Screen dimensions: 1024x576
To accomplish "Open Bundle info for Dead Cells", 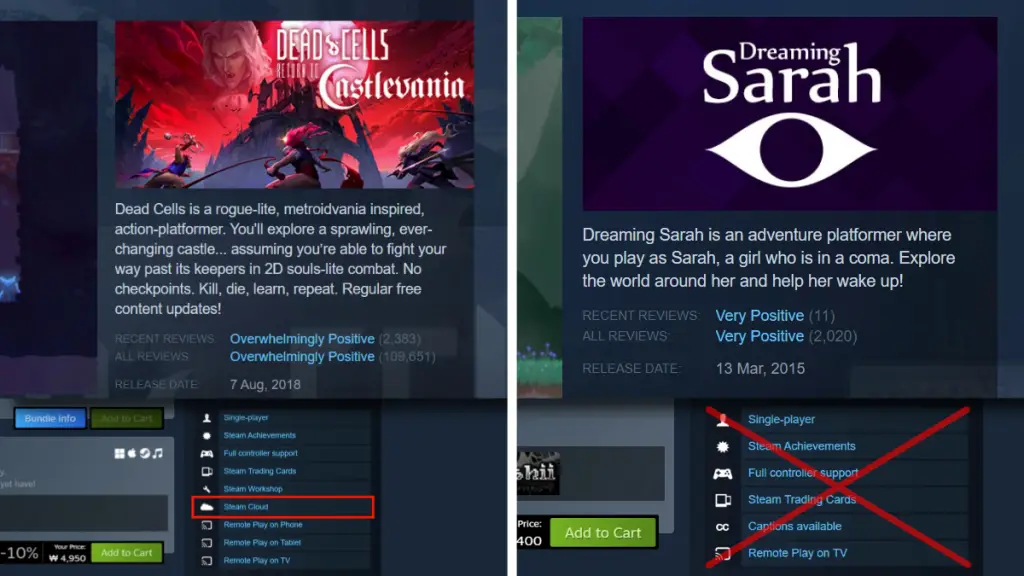I will pos(50,419).
